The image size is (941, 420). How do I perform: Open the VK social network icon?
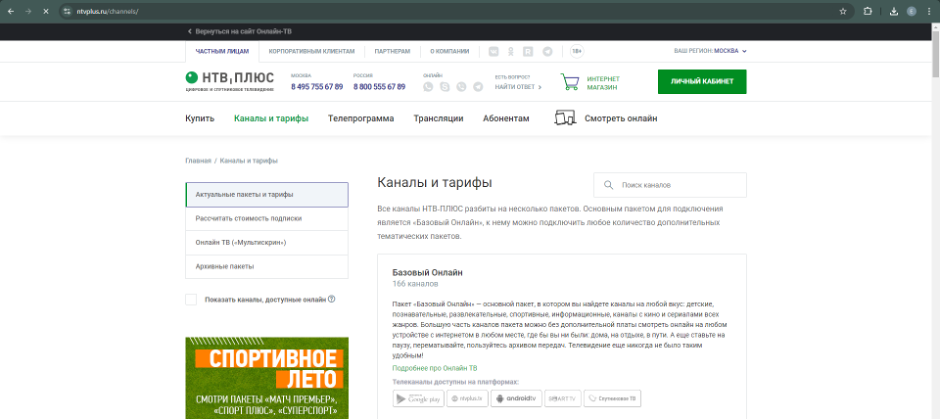click(x=494, y=52)
